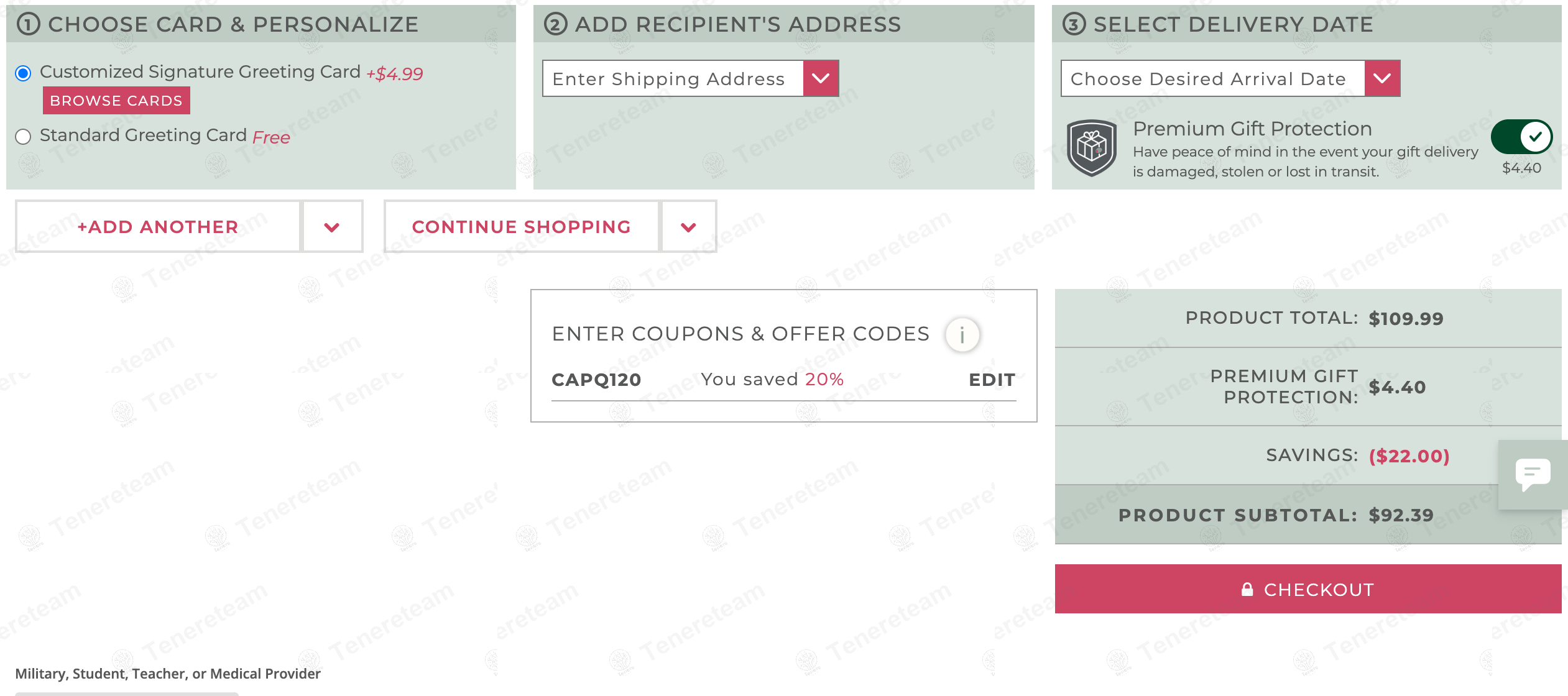1568x696 pixels.
Task: Click the Continue Shopping button
Action: point(522,227)
